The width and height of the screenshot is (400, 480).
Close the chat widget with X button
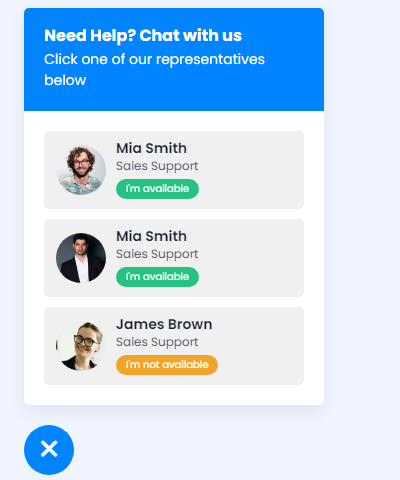coord(49,450)
